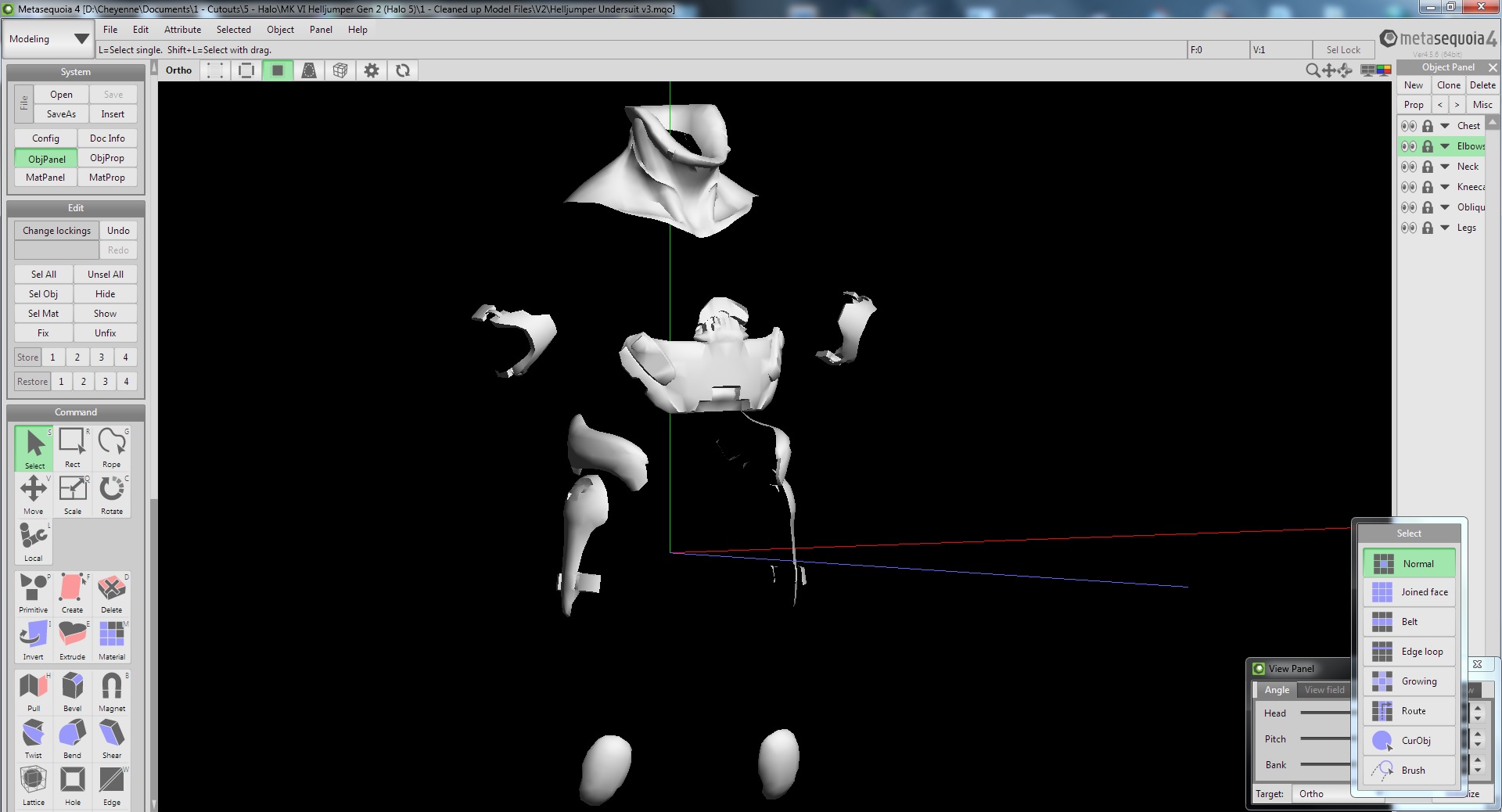The width and height of the screenshot is (1502, 812).
Task: Select the Bend tool
Action: point(73,739)
